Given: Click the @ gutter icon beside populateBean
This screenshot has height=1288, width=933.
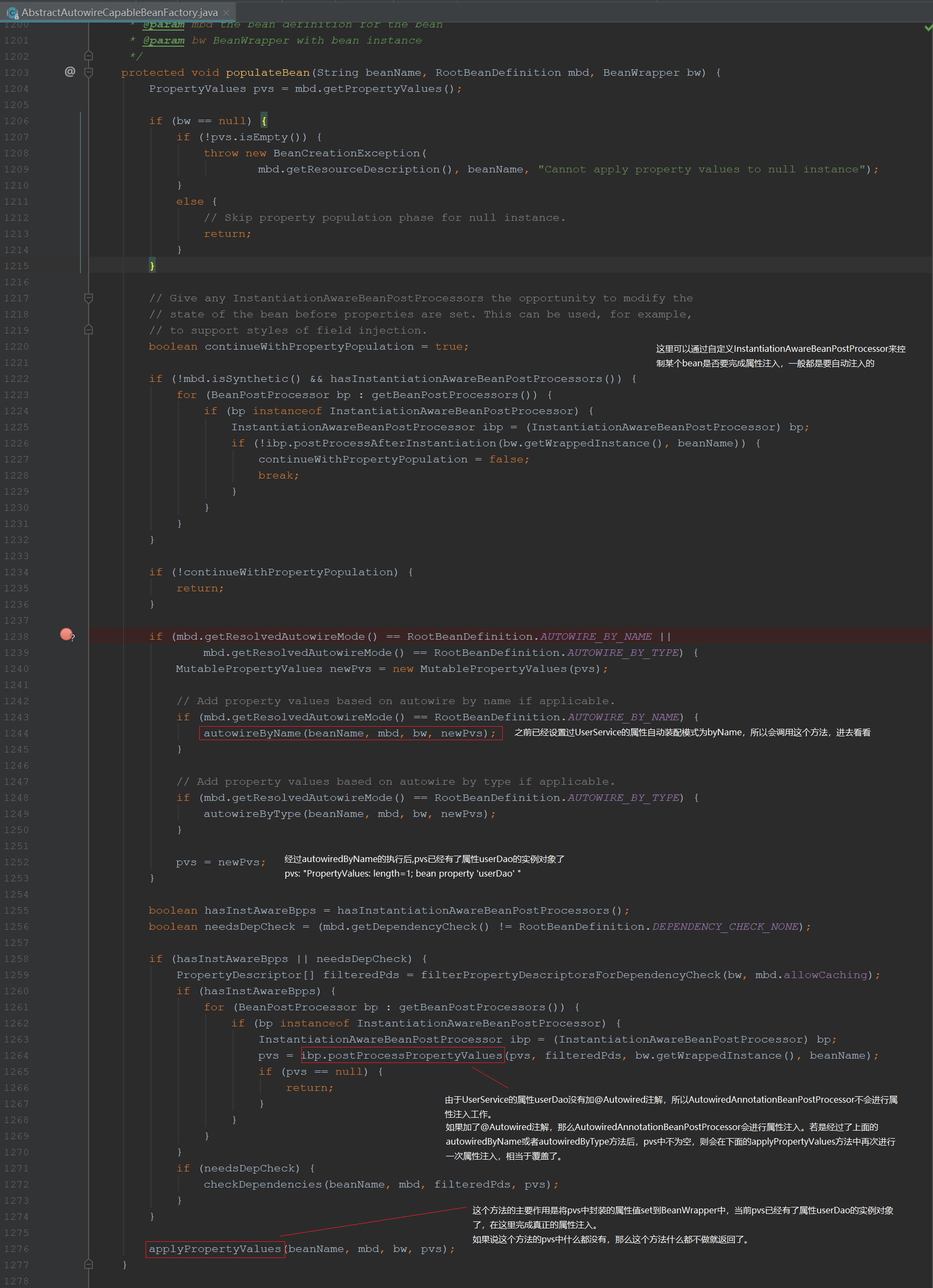Looking at the screenshot, I should (70, 71).
